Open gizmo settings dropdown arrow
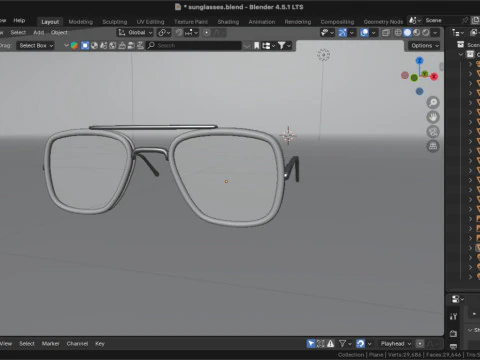 coord(351,32)
